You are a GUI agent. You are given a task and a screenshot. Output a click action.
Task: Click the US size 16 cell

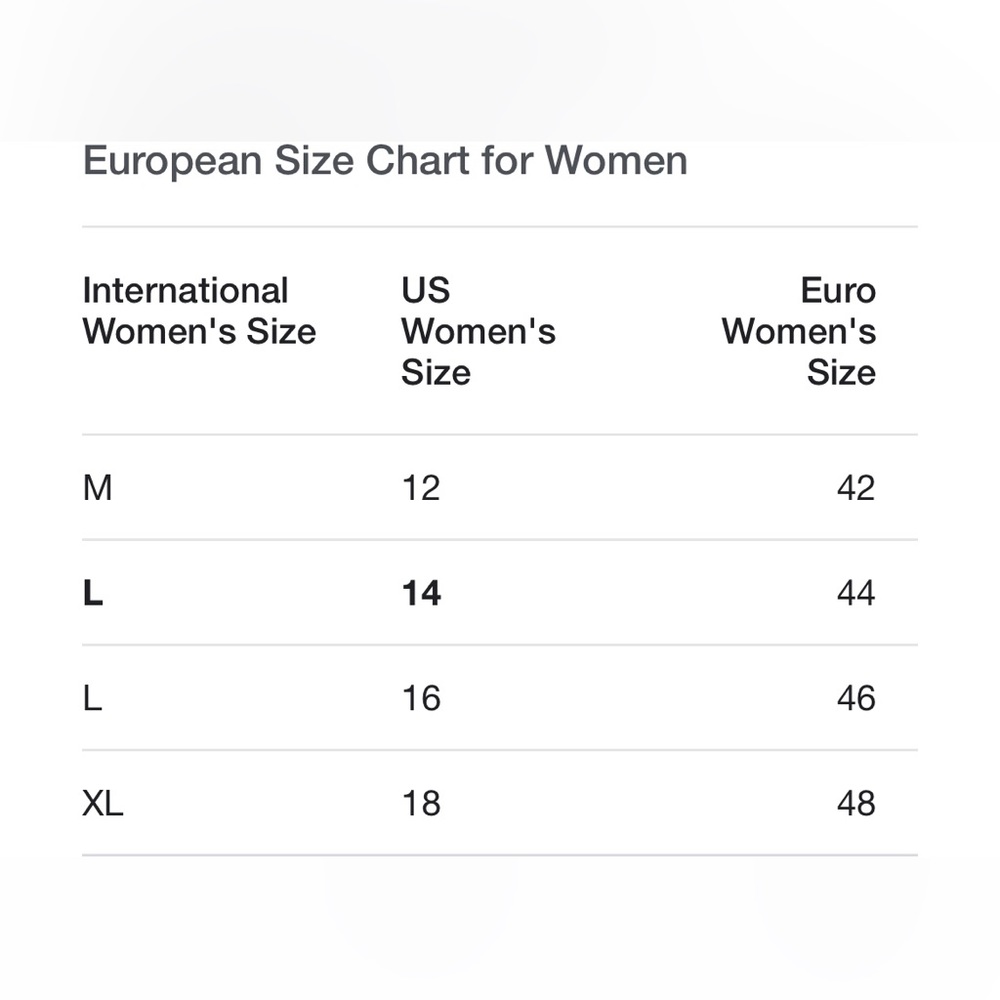421,698
